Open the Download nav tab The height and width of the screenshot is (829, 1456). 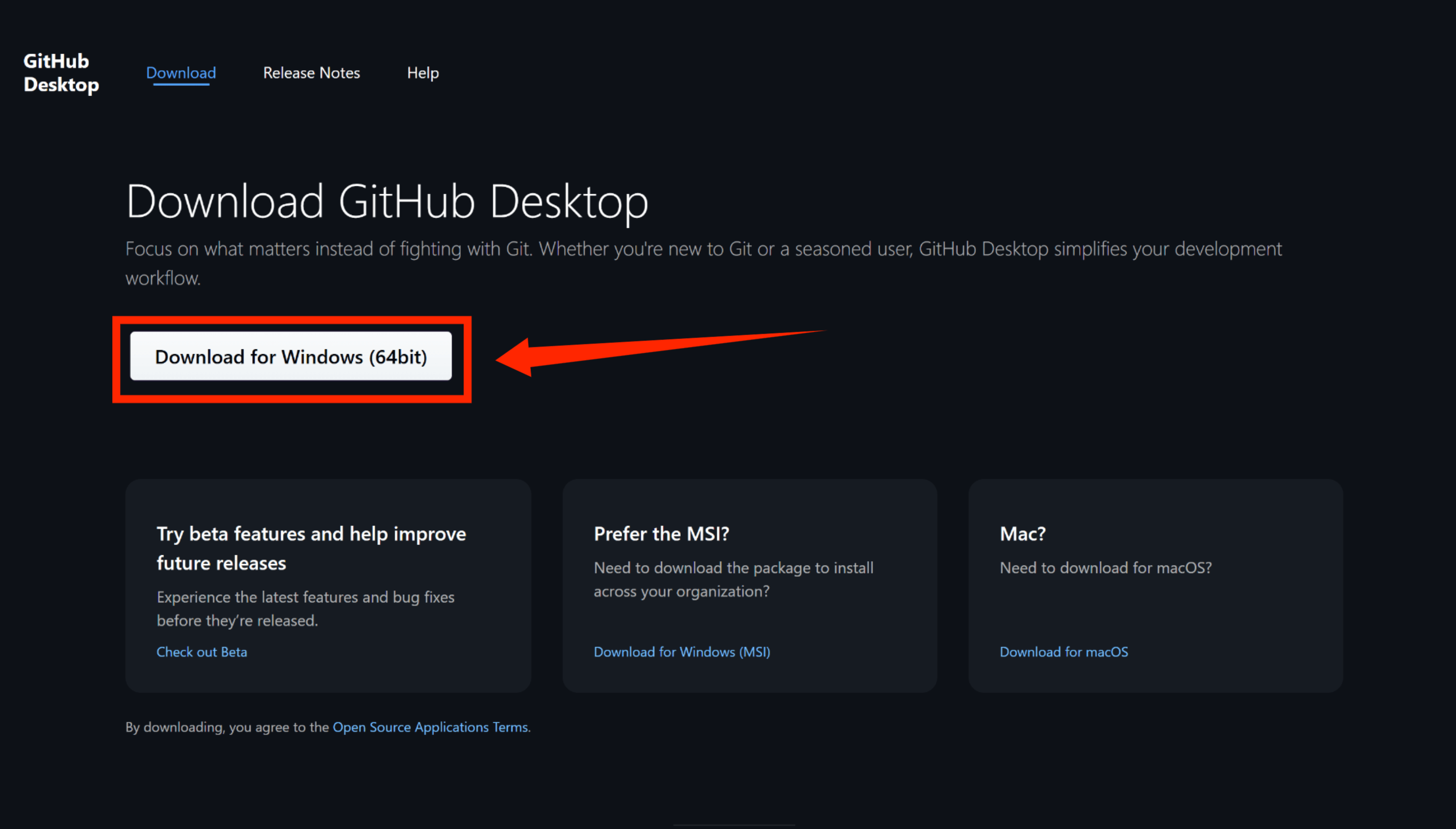tap(181, 73)
